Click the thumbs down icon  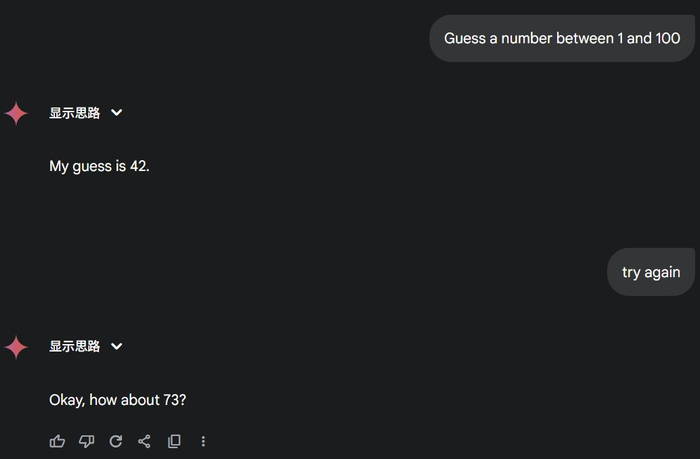click(x=86, y=441)
